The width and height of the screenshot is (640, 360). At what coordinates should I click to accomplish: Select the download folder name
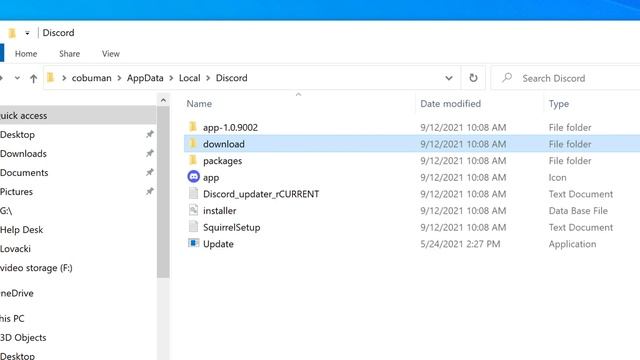[224, 144]
